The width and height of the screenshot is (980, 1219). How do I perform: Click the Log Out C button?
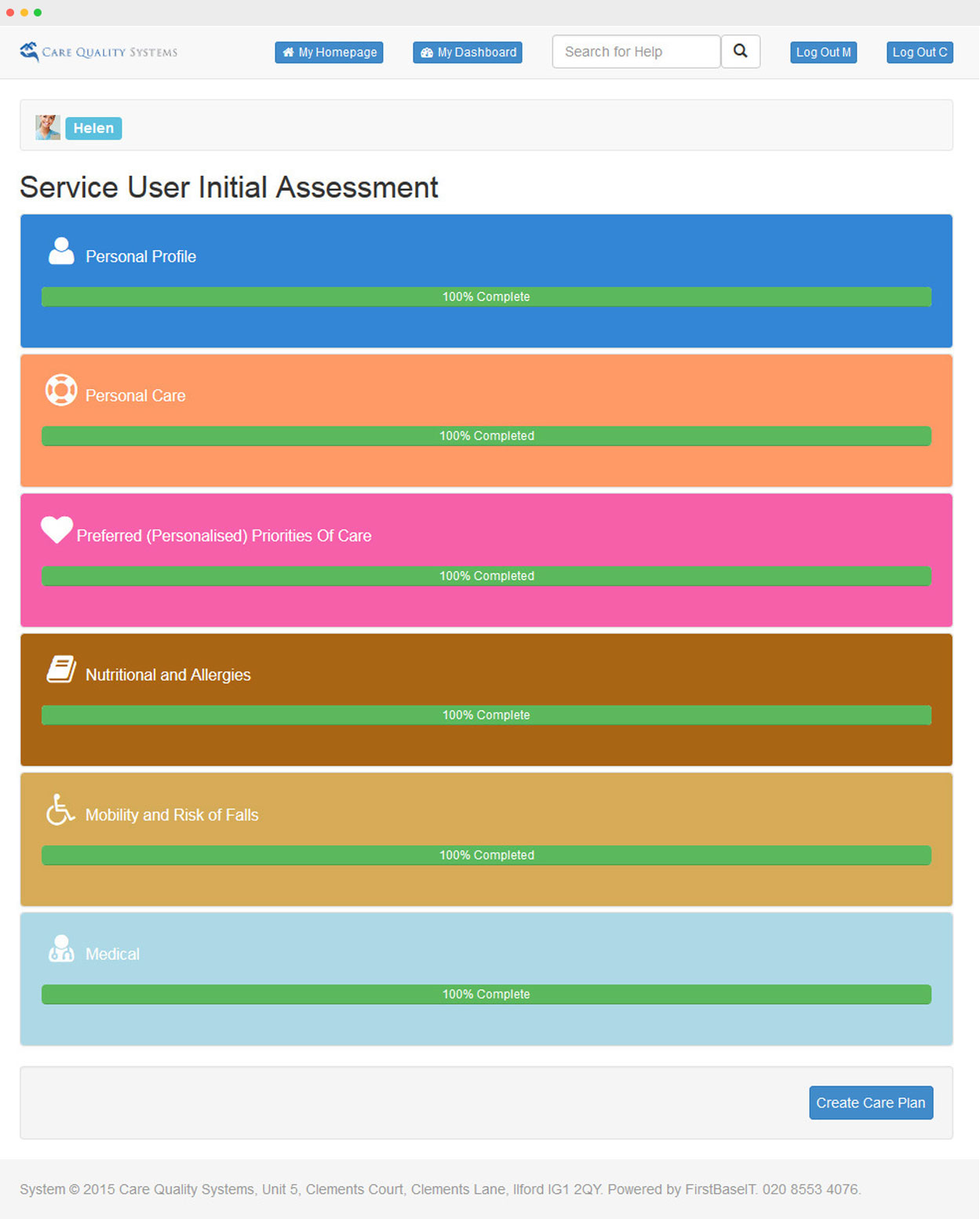920,53
